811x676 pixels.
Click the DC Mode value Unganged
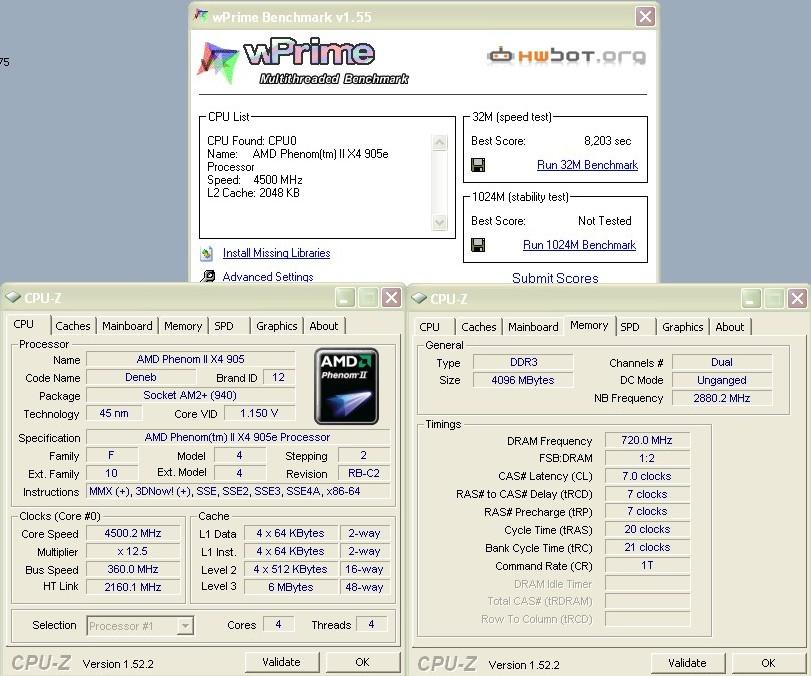pyautogui.click(x=722, y=380)
